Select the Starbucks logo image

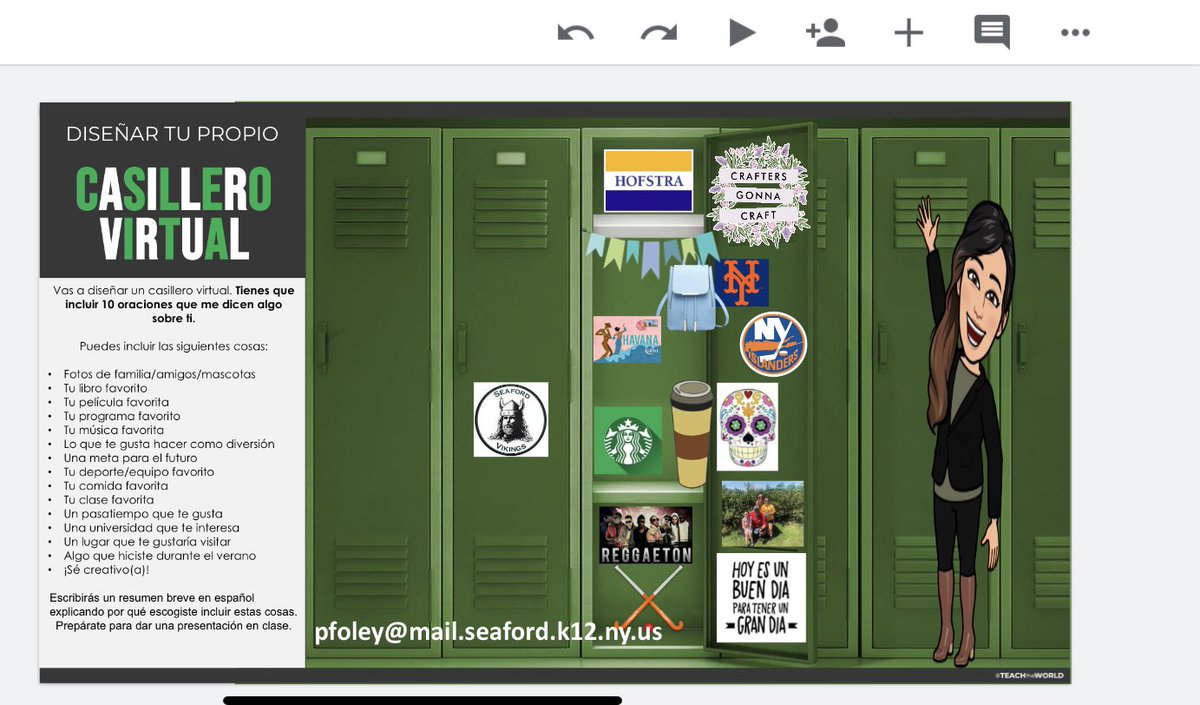coord(628,440)
